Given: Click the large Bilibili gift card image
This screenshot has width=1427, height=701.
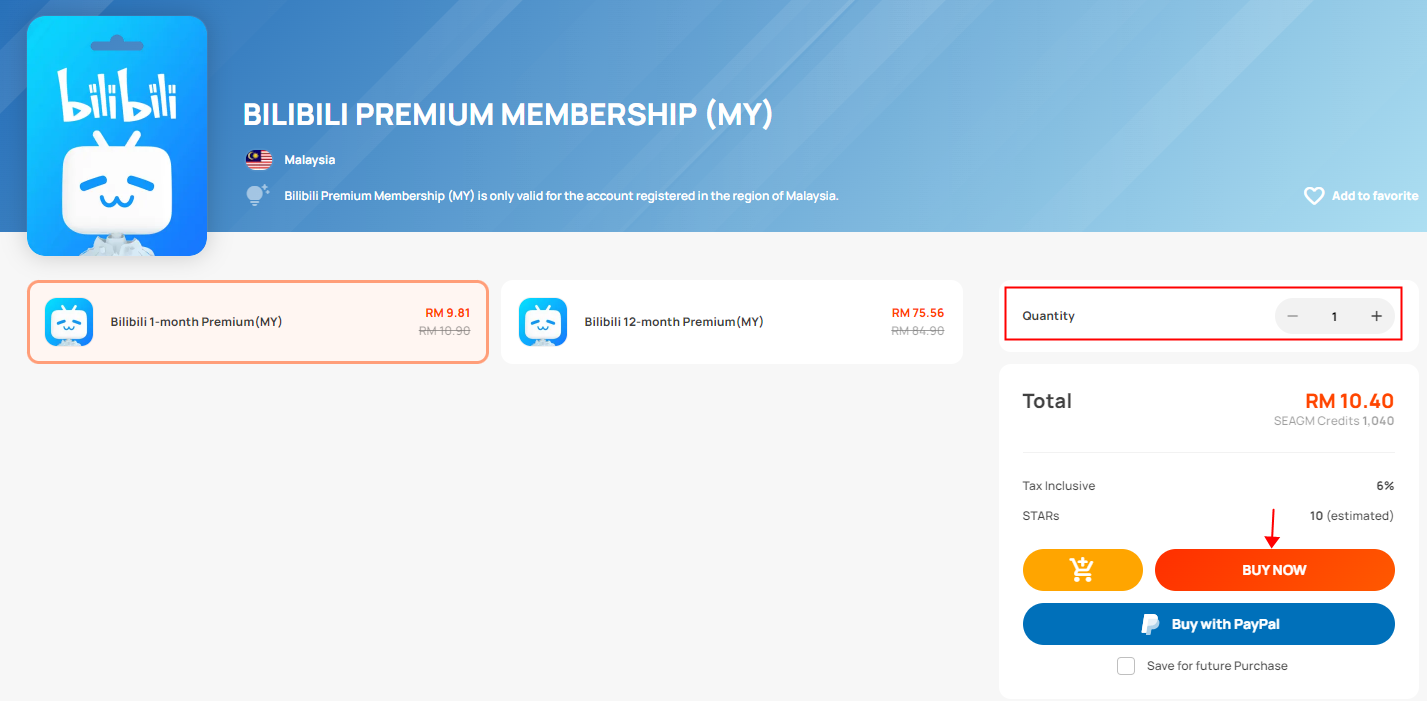Looking at the screenshot, I should click(117, 136).
